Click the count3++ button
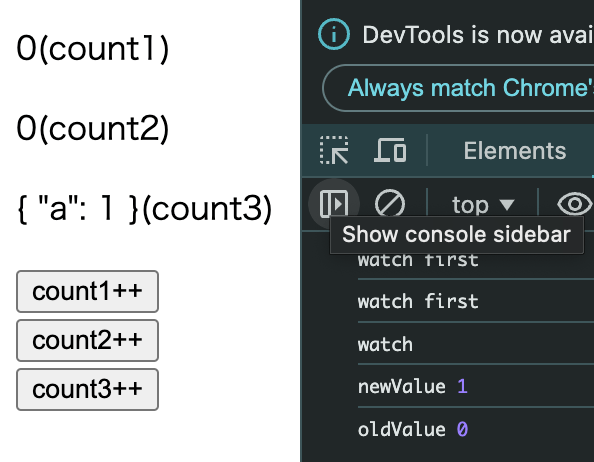The image size is (594, 462). (88, 389)
